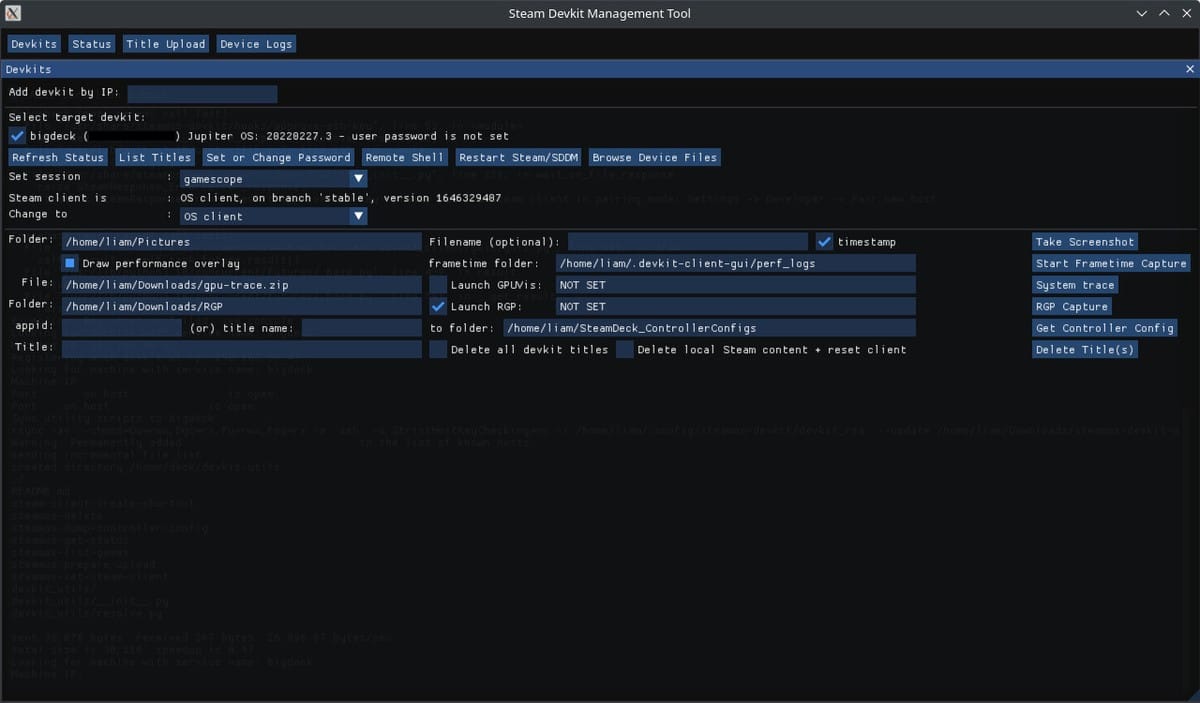
Task: Click the RGP NOT SET field
Action: click(x=735, y=307)
